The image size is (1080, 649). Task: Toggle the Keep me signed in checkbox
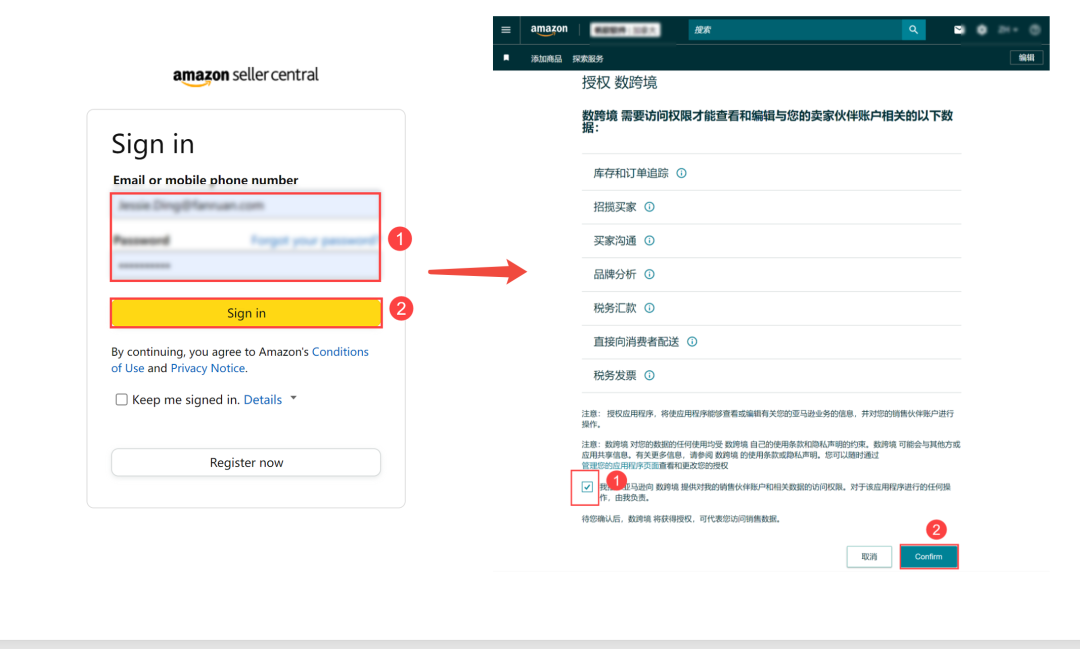121,400
